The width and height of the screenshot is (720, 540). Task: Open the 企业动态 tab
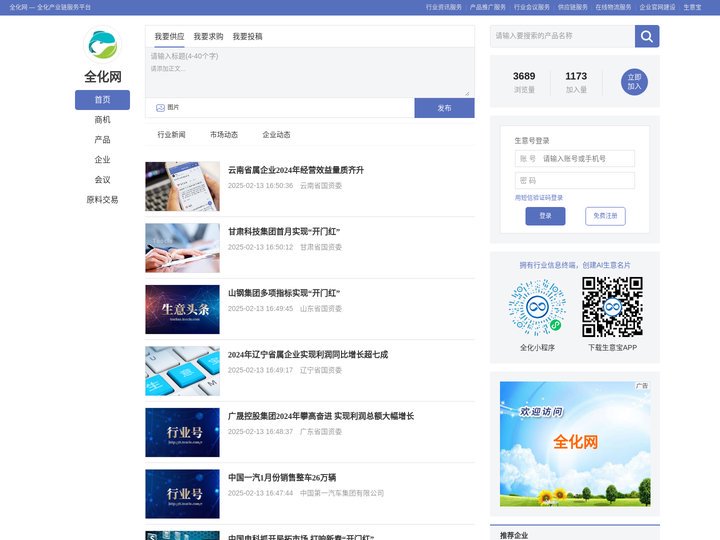tap(276, 135)
